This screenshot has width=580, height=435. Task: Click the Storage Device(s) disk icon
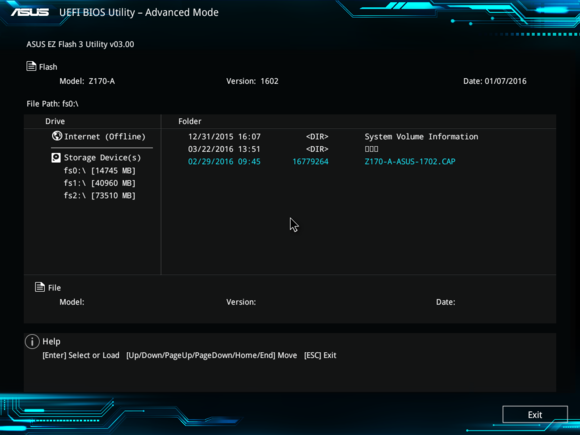pyautogui.click(x=56, y=158)
